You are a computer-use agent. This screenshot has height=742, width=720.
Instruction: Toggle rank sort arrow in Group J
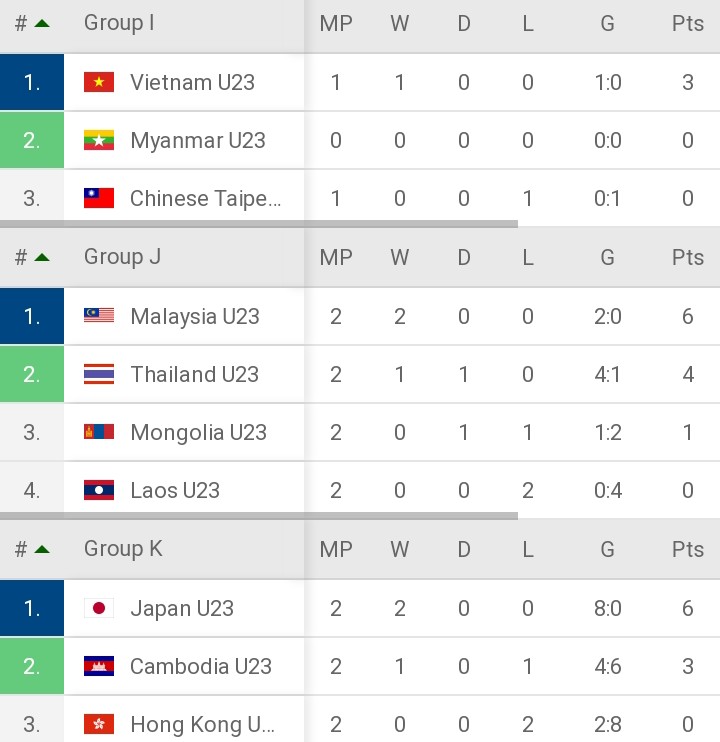pyautogui.click(x=42, y=257)
